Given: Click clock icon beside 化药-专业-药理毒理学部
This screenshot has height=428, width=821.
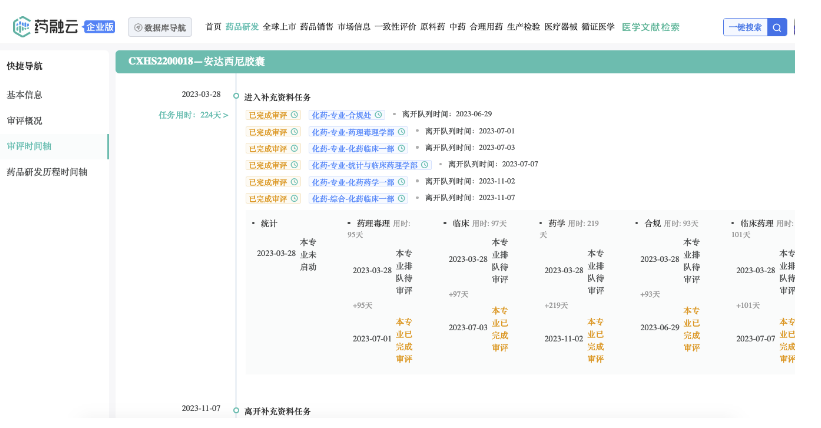Looking at the screenshot, I should point(402,131).
